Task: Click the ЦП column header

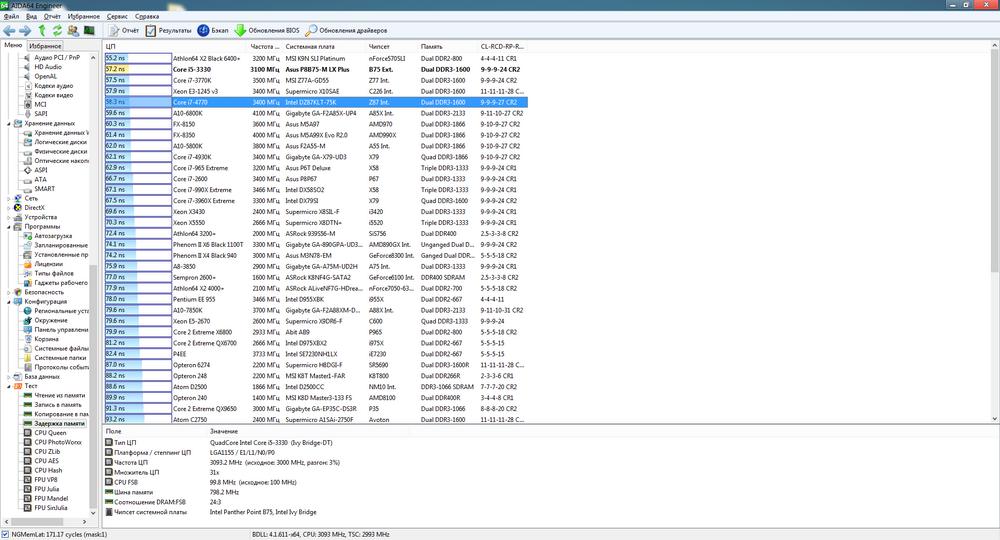Action: (175, 47)
